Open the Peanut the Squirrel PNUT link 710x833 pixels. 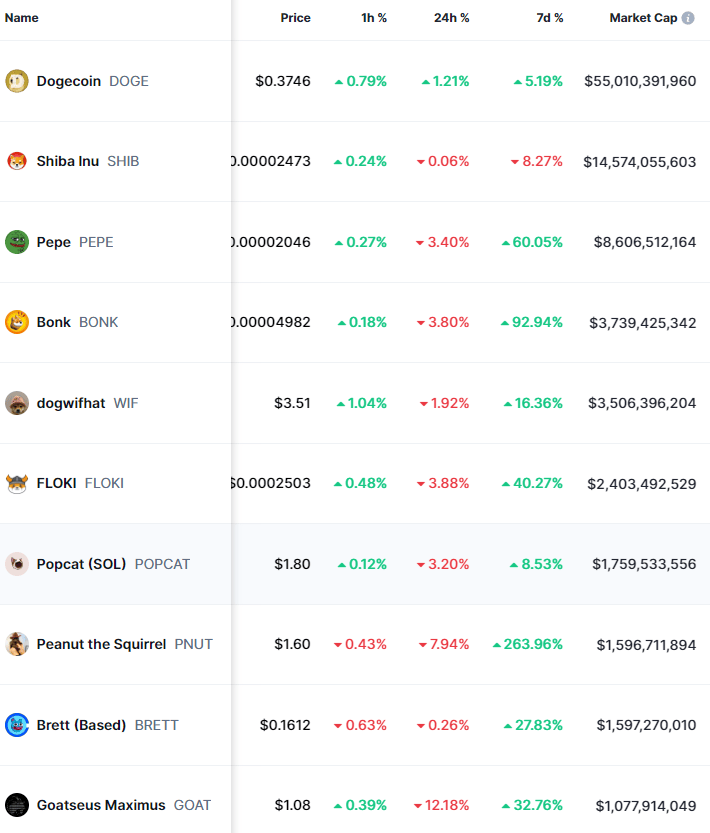pyautogui.click(x=124, y=644)
